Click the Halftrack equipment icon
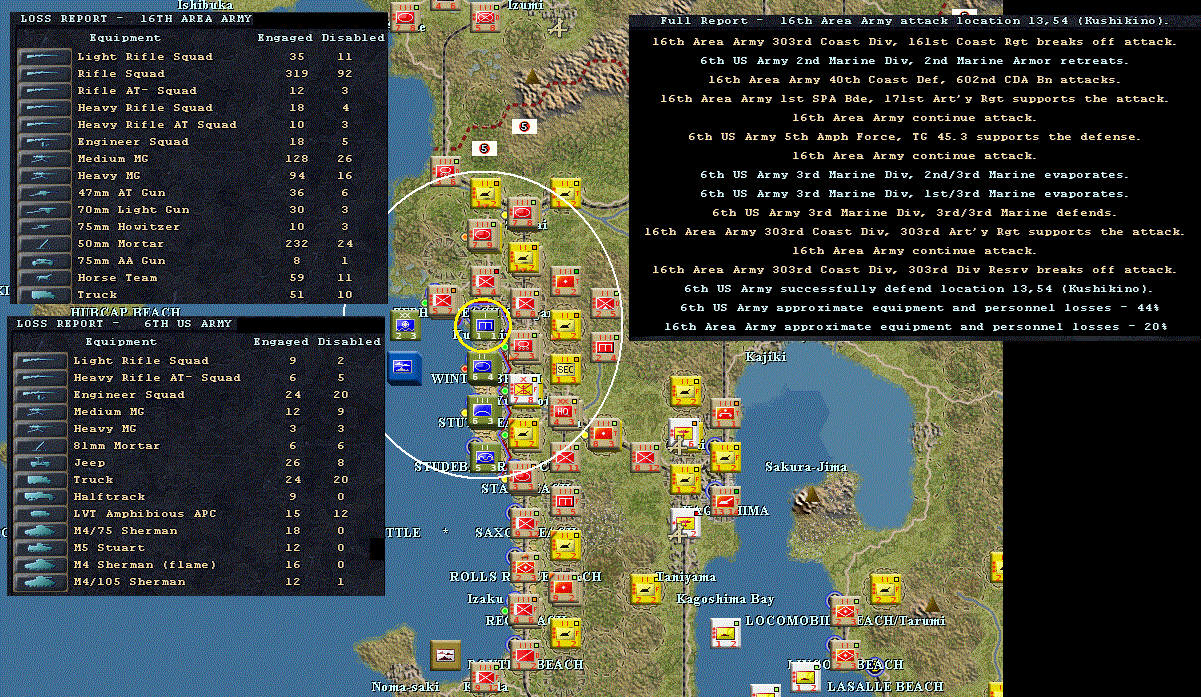 click(x=41, y=497)
